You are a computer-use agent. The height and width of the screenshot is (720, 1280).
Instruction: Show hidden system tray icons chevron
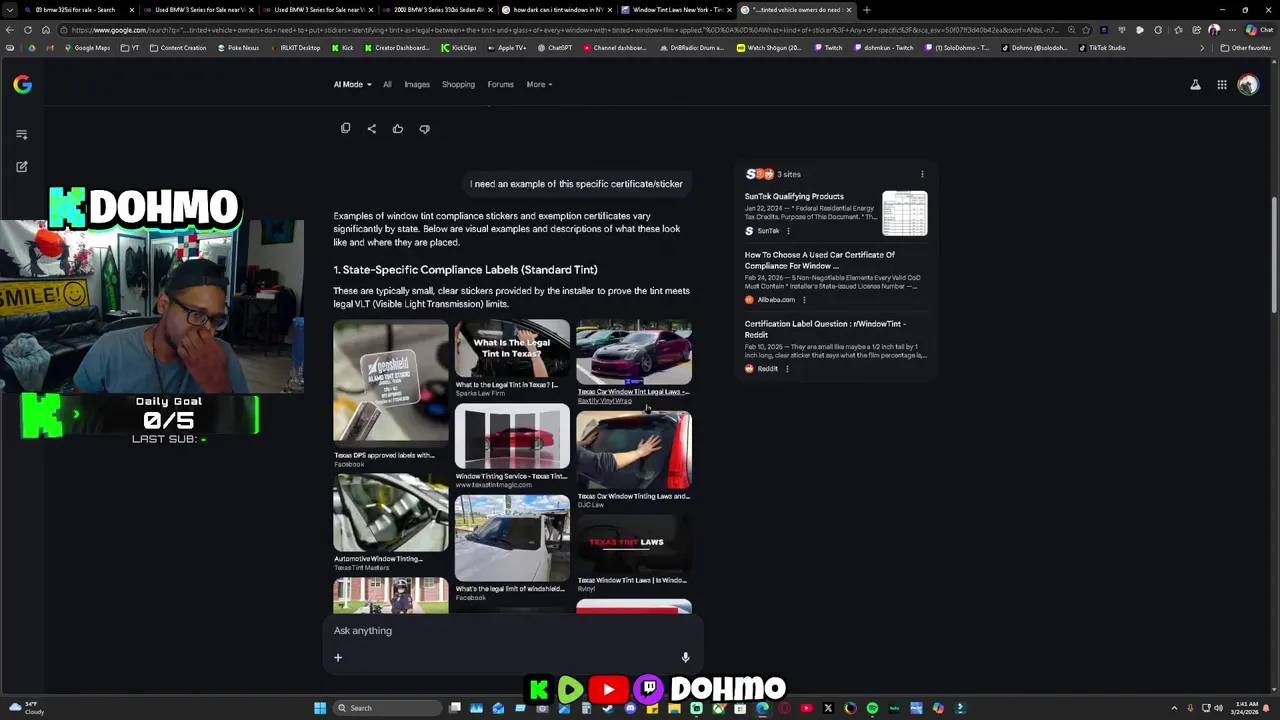click(1174, 708)
